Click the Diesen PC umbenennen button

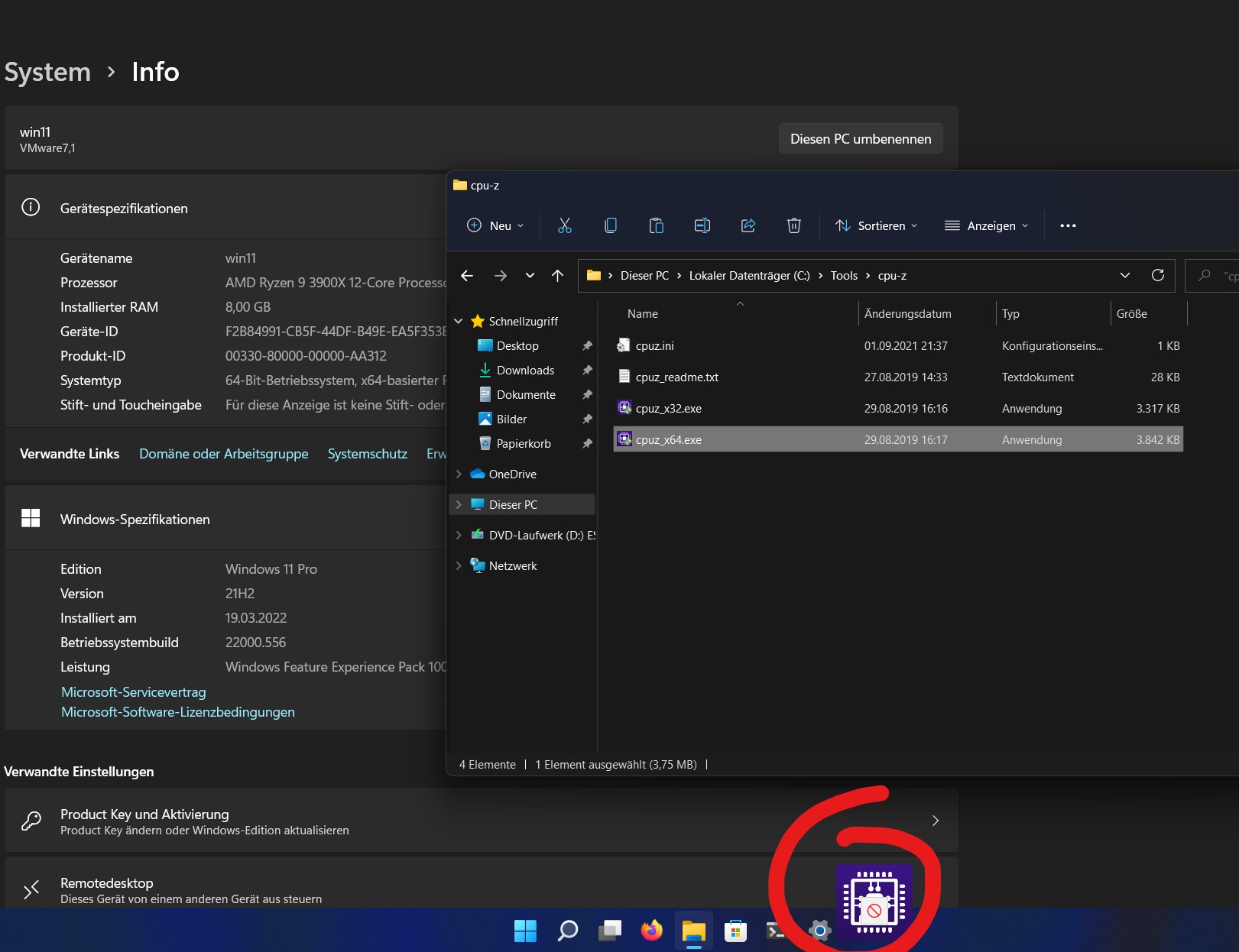tap(860, 138)
